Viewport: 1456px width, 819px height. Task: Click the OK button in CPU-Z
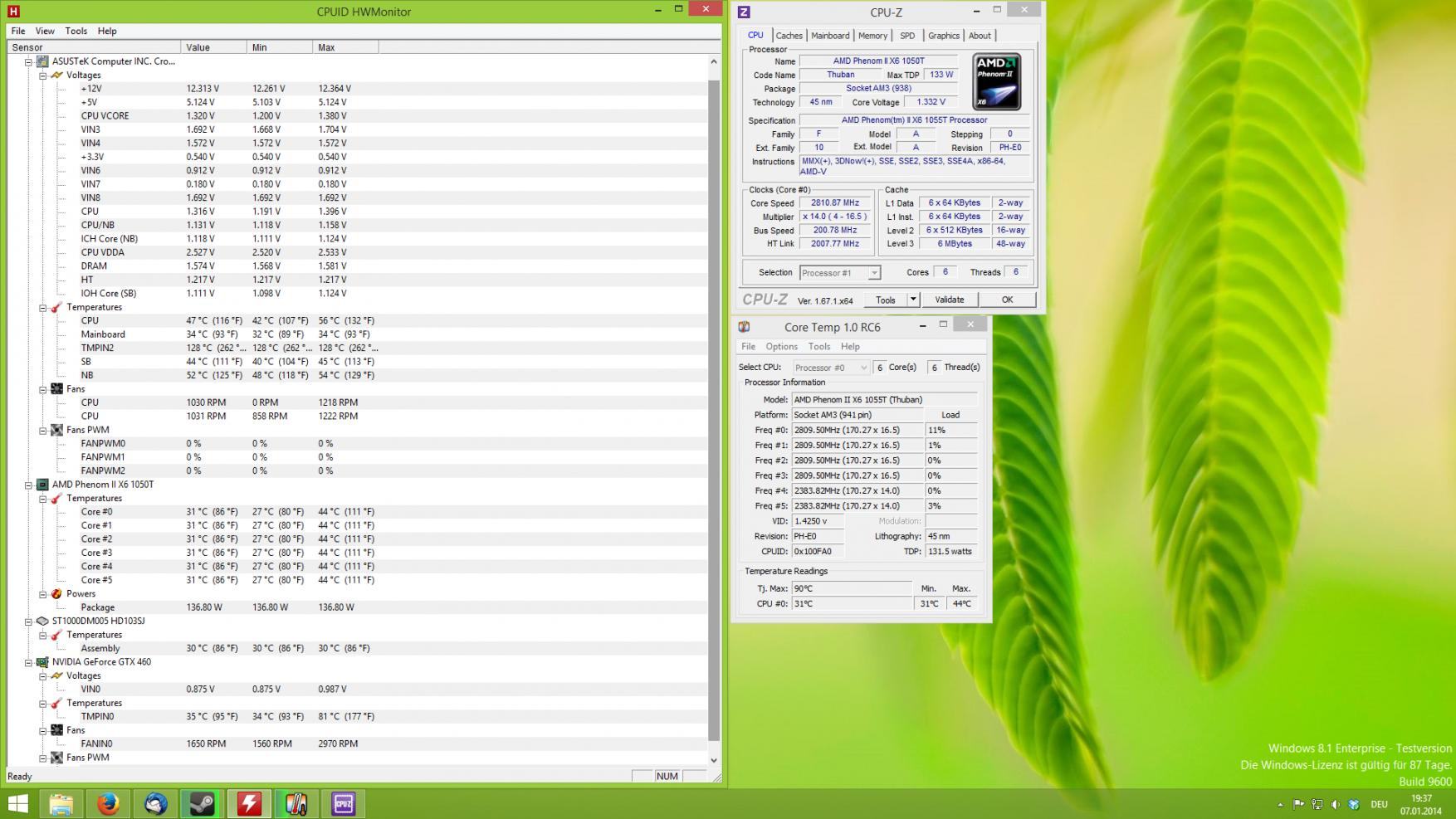coord(1007,300)
